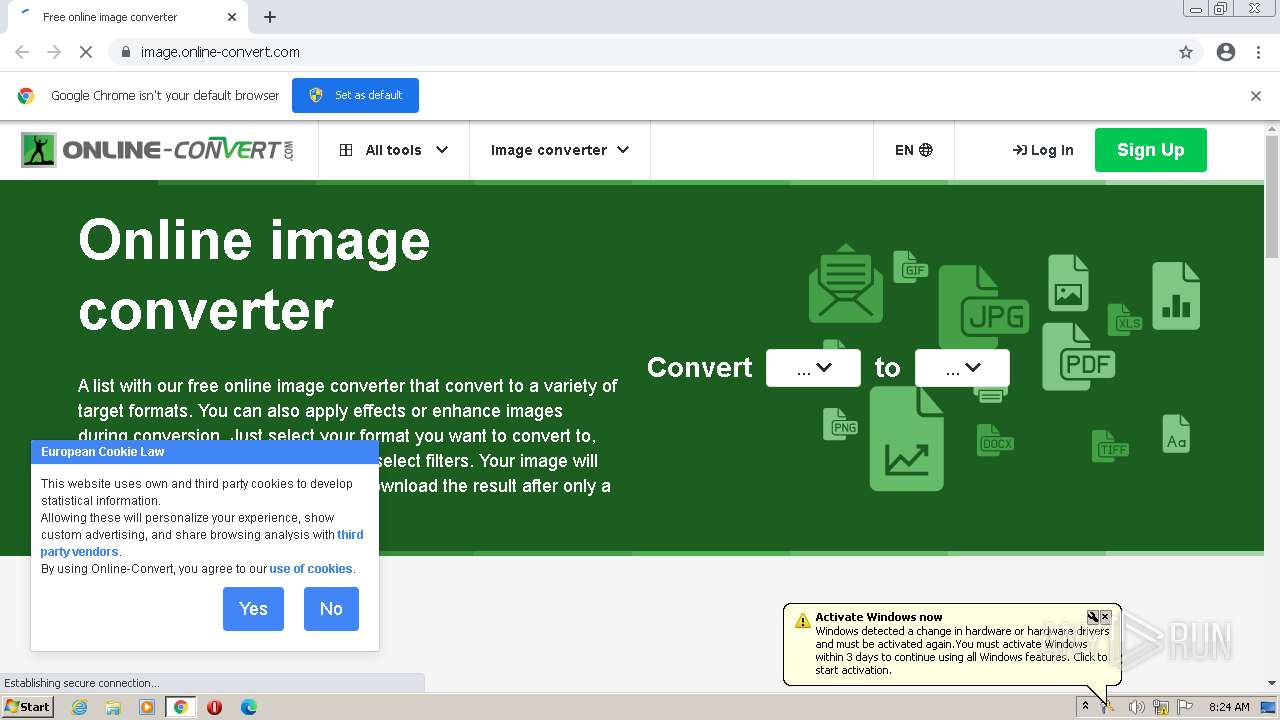Switch to Chrome in the taskbar

tap(180, 707)
